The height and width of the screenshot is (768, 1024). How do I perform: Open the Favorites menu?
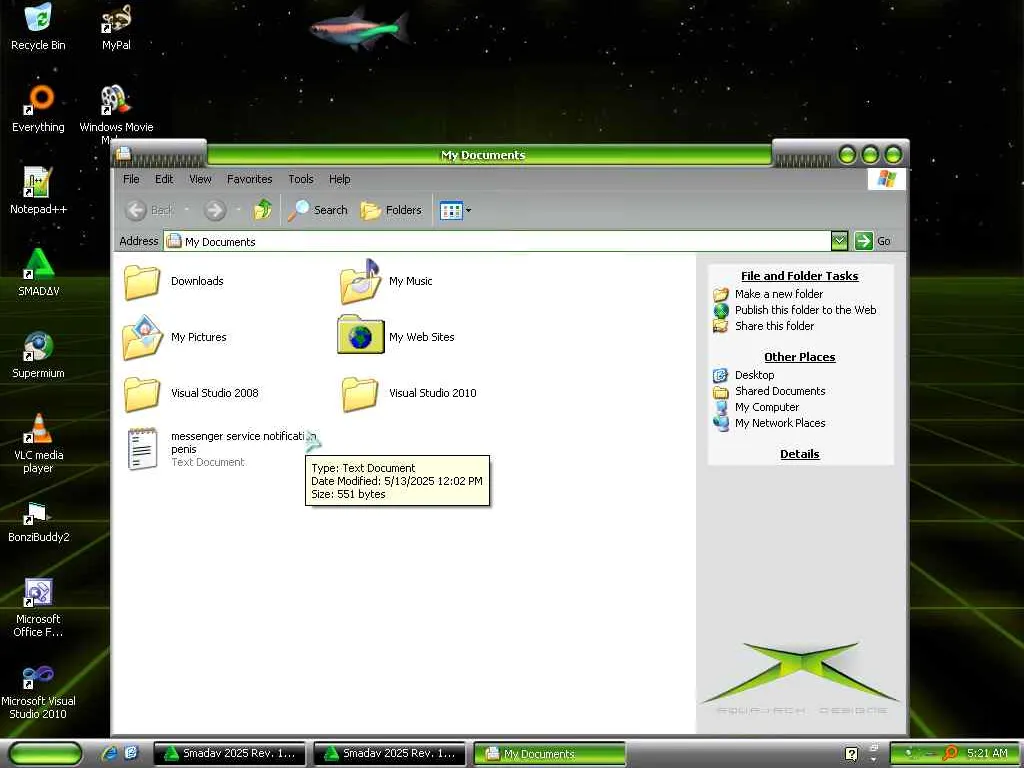click(x=249, y=179)
